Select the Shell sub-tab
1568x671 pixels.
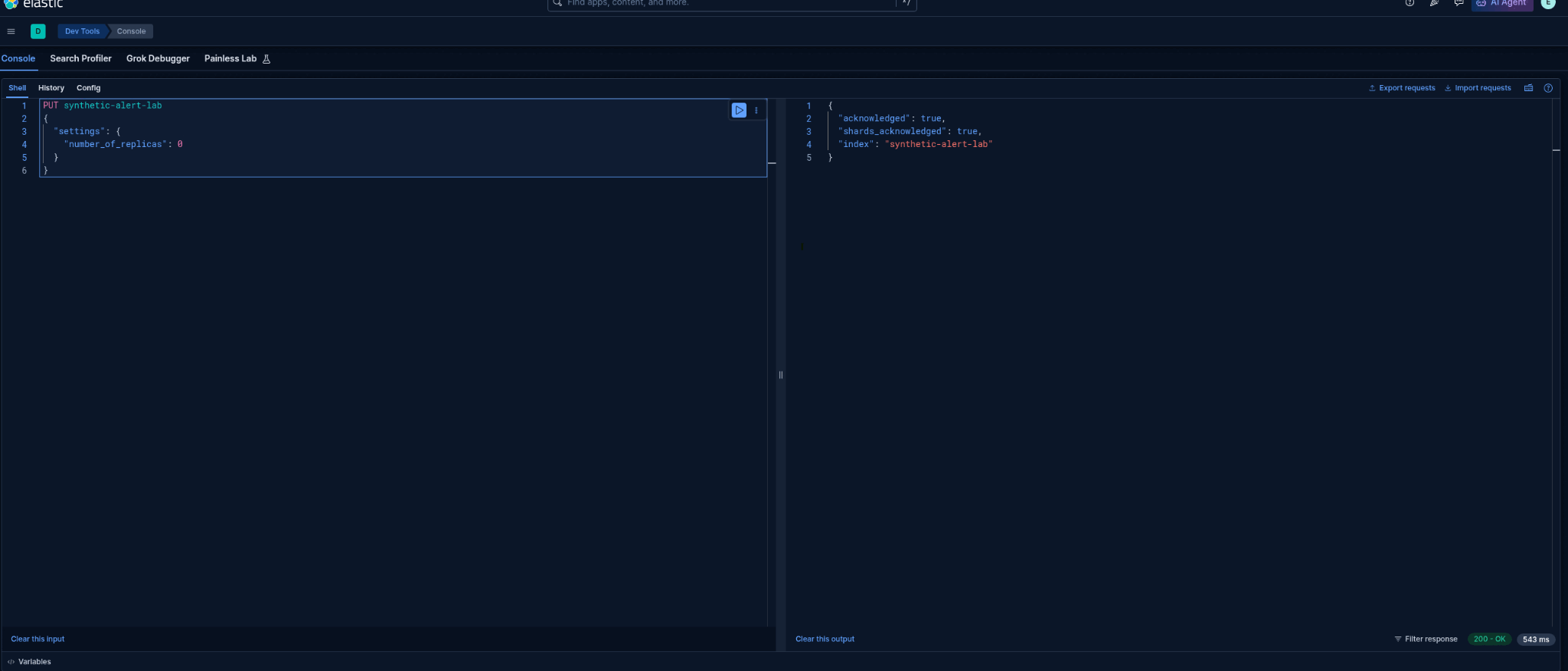pos(17,88)
